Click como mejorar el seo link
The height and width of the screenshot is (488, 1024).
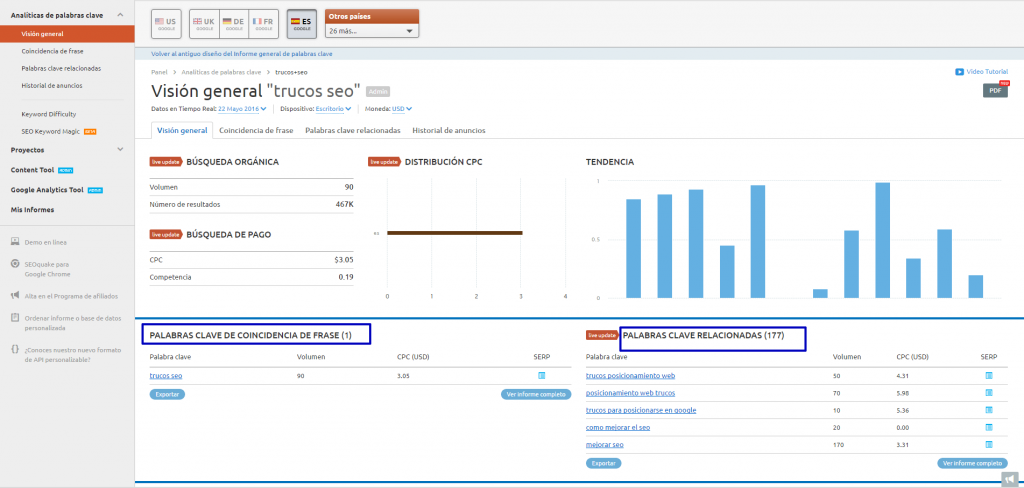[x=618, y=427]
